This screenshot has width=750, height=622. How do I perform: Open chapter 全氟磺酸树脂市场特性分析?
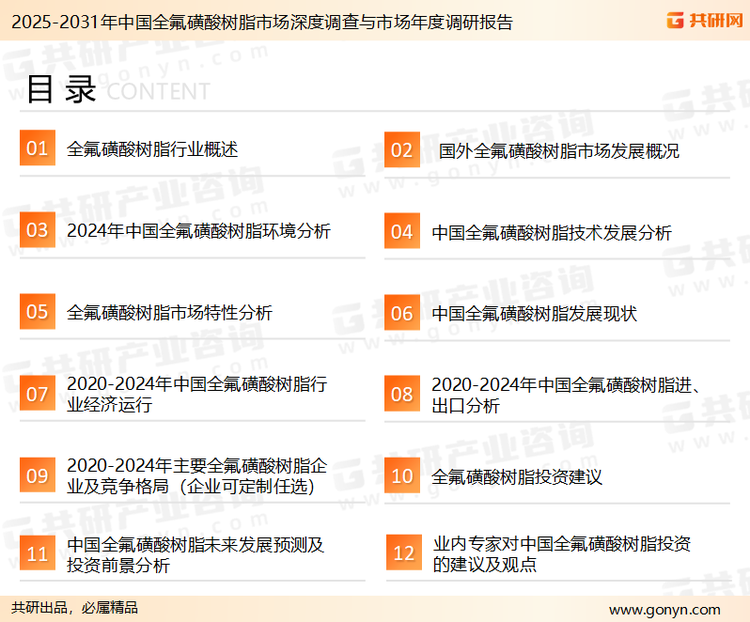point(169,313)
